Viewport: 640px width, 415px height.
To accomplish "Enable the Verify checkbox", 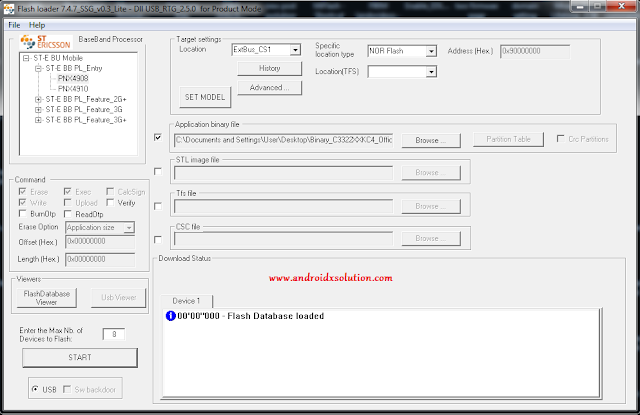I will coord(110,202).
